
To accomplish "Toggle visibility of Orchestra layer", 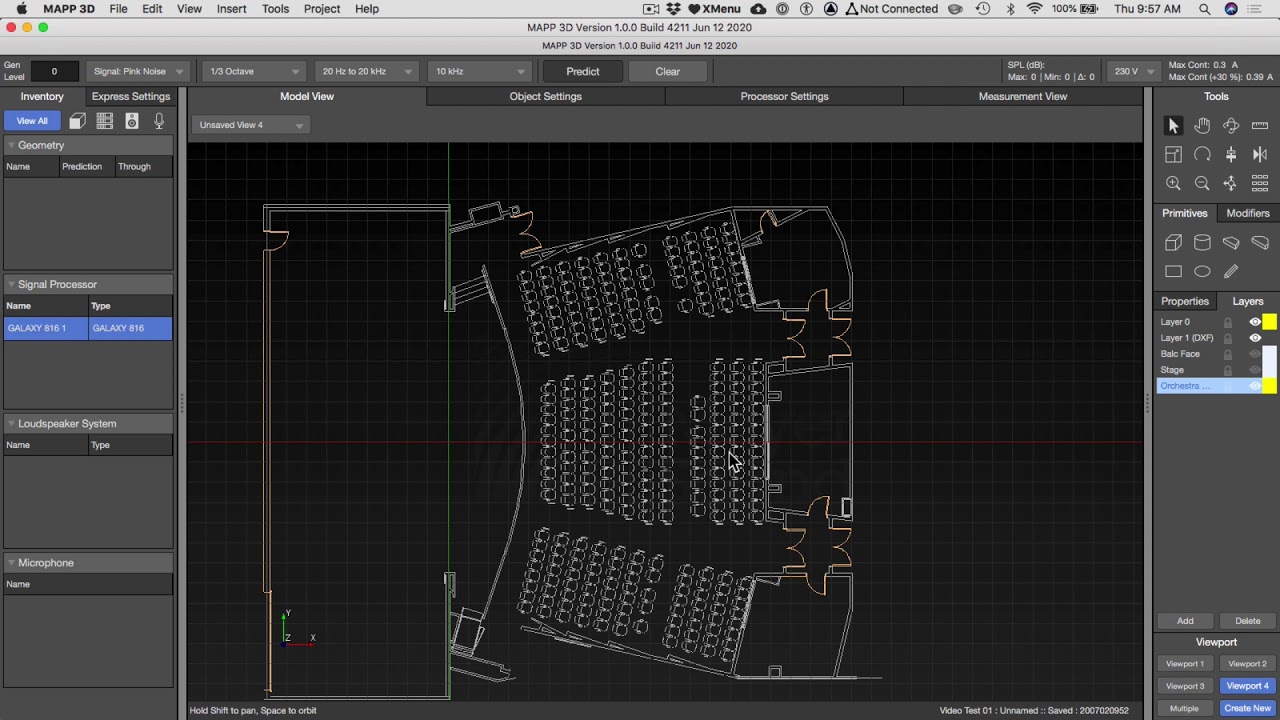I will (x=1255, y=386).
